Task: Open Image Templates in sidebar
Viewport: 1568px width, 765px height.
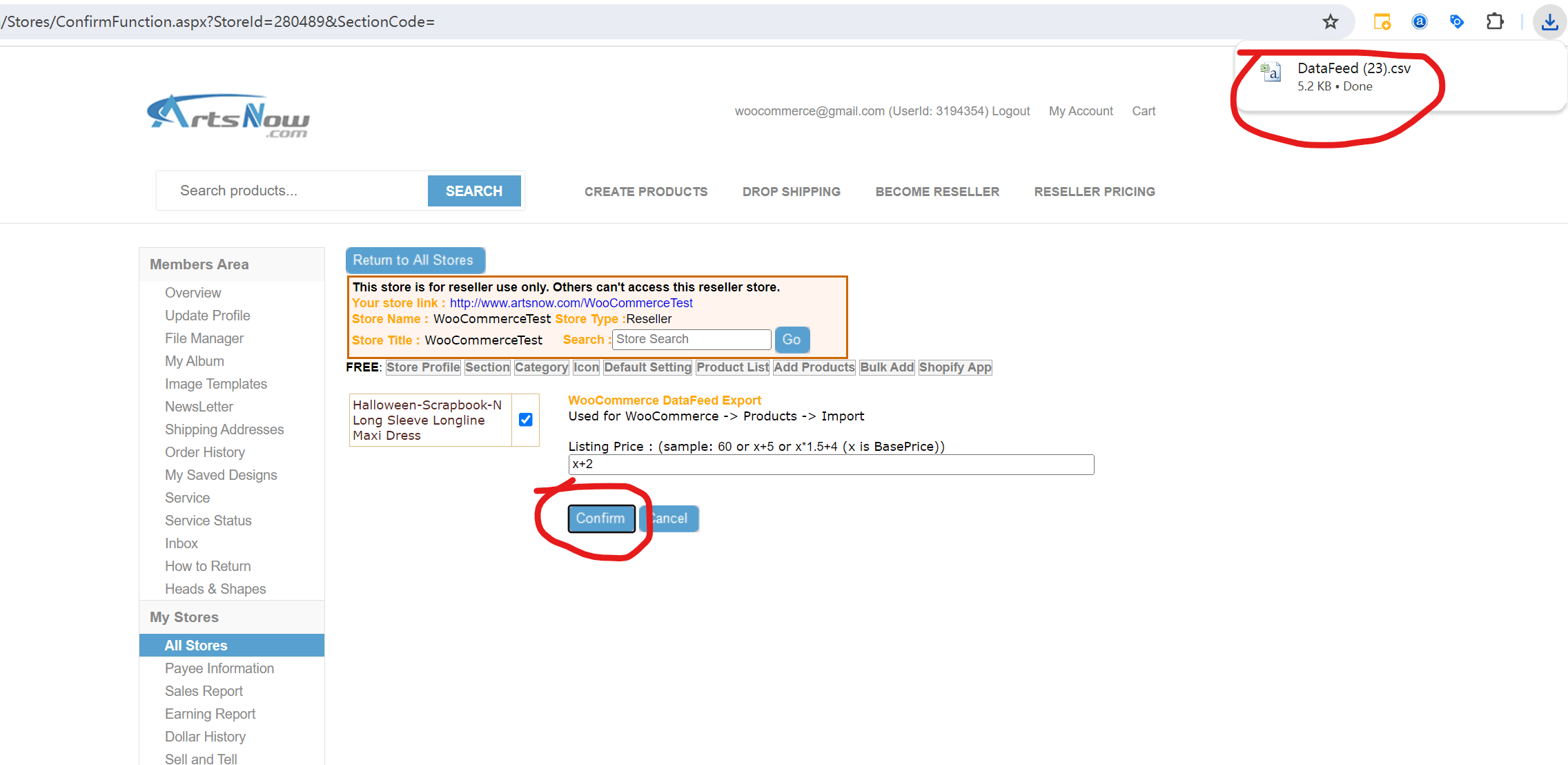Action: click(x=216, y=384)
